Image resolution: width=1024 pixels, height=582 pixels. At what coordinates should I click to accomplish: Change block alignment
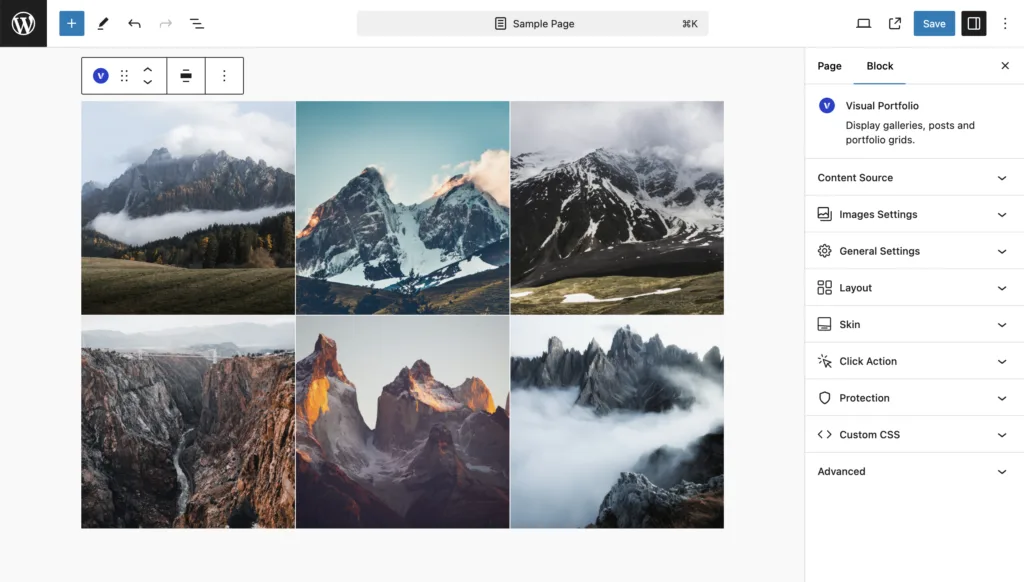(x=186, y=76)
